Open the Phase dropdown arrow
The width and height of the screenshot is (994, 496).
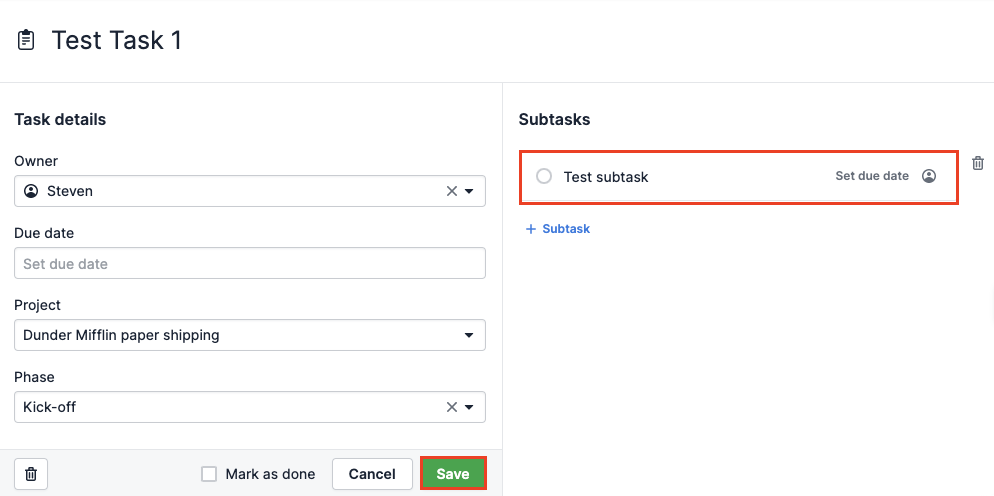tap(469, 407)
